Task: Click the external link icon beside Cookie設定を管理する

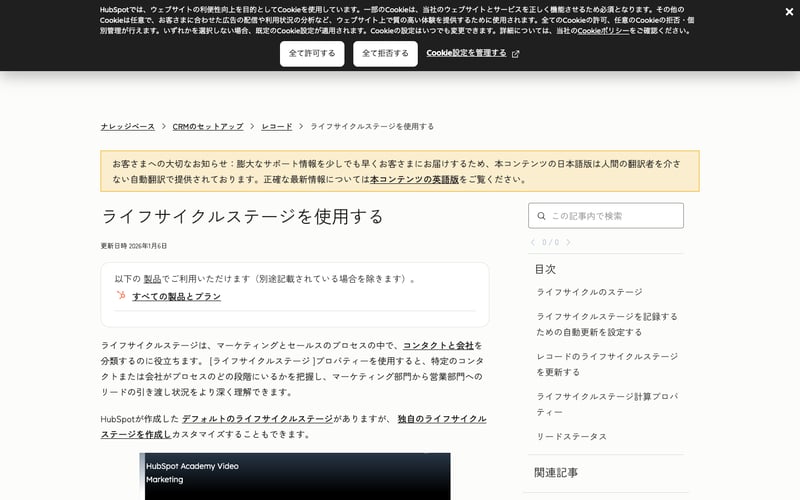Action: click(x=515, y=54)
